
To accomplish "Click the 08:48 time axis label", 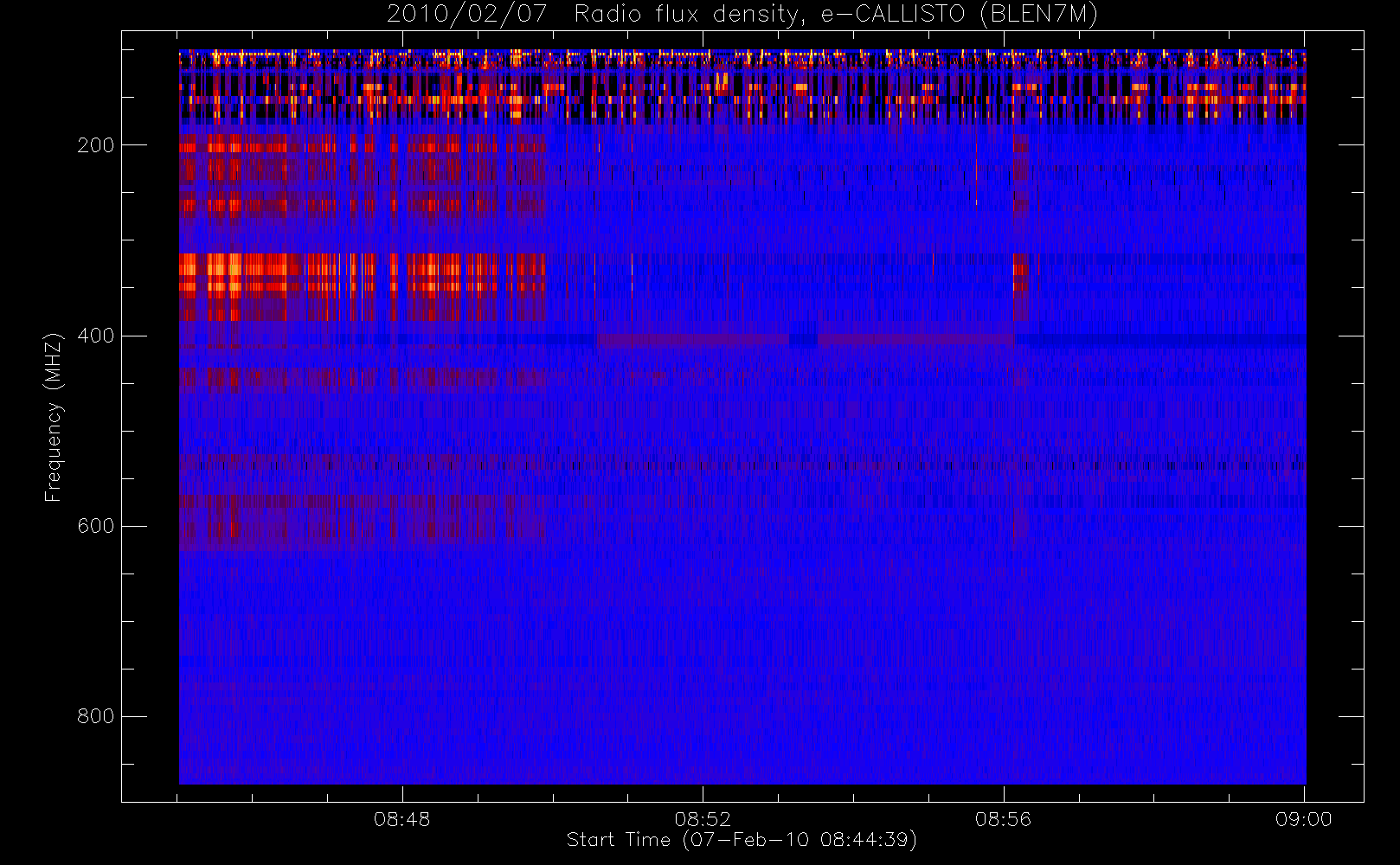I will pos(402,819).
